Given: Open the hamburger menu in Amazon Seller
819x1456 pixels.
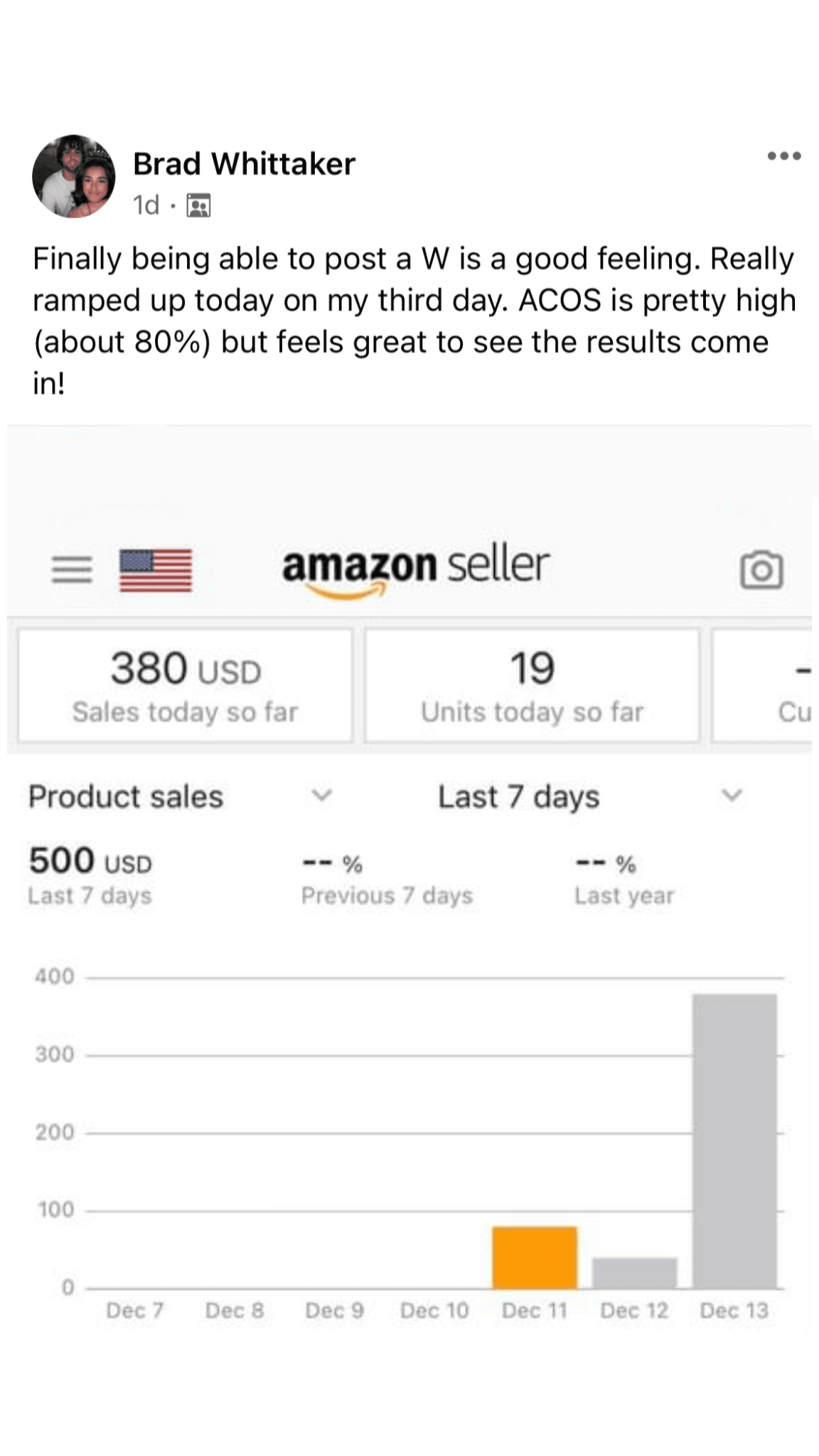Looking at the screenshot, I should [72, 569].
